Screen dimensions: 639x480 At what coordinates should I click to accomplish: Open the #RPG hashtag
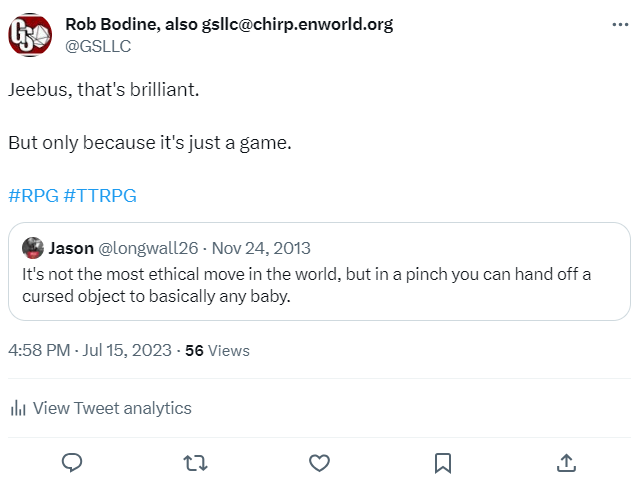pos(32,196)
